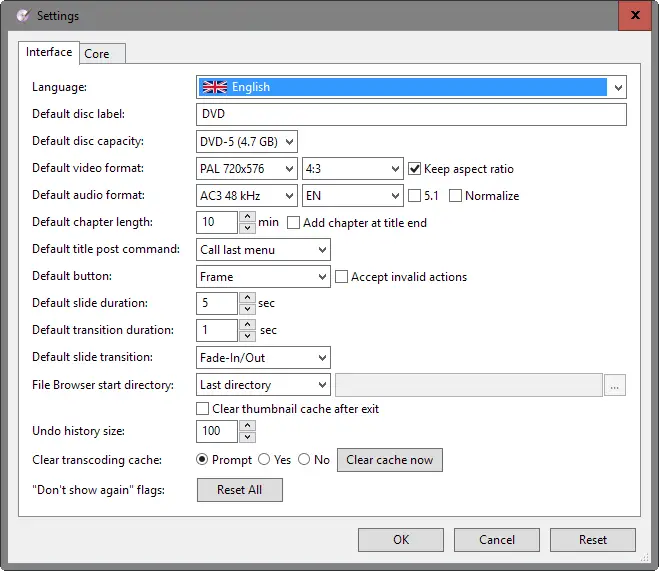659x571 pixels.
Task: Open the Last directory dropdown
Action: click(263, 385)
